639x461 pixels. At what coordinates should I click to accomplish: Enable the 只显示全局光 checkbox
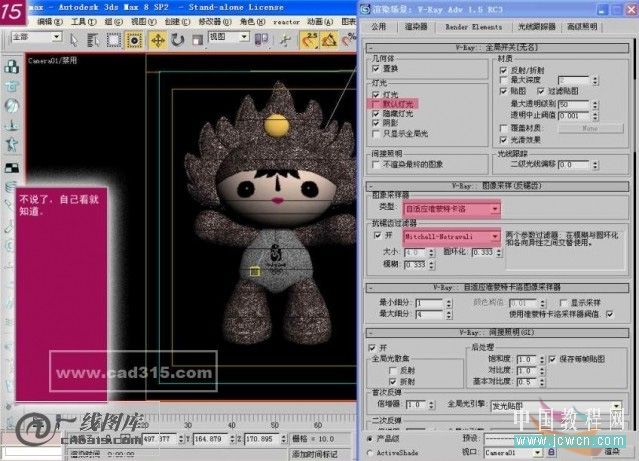pos(376,134)
